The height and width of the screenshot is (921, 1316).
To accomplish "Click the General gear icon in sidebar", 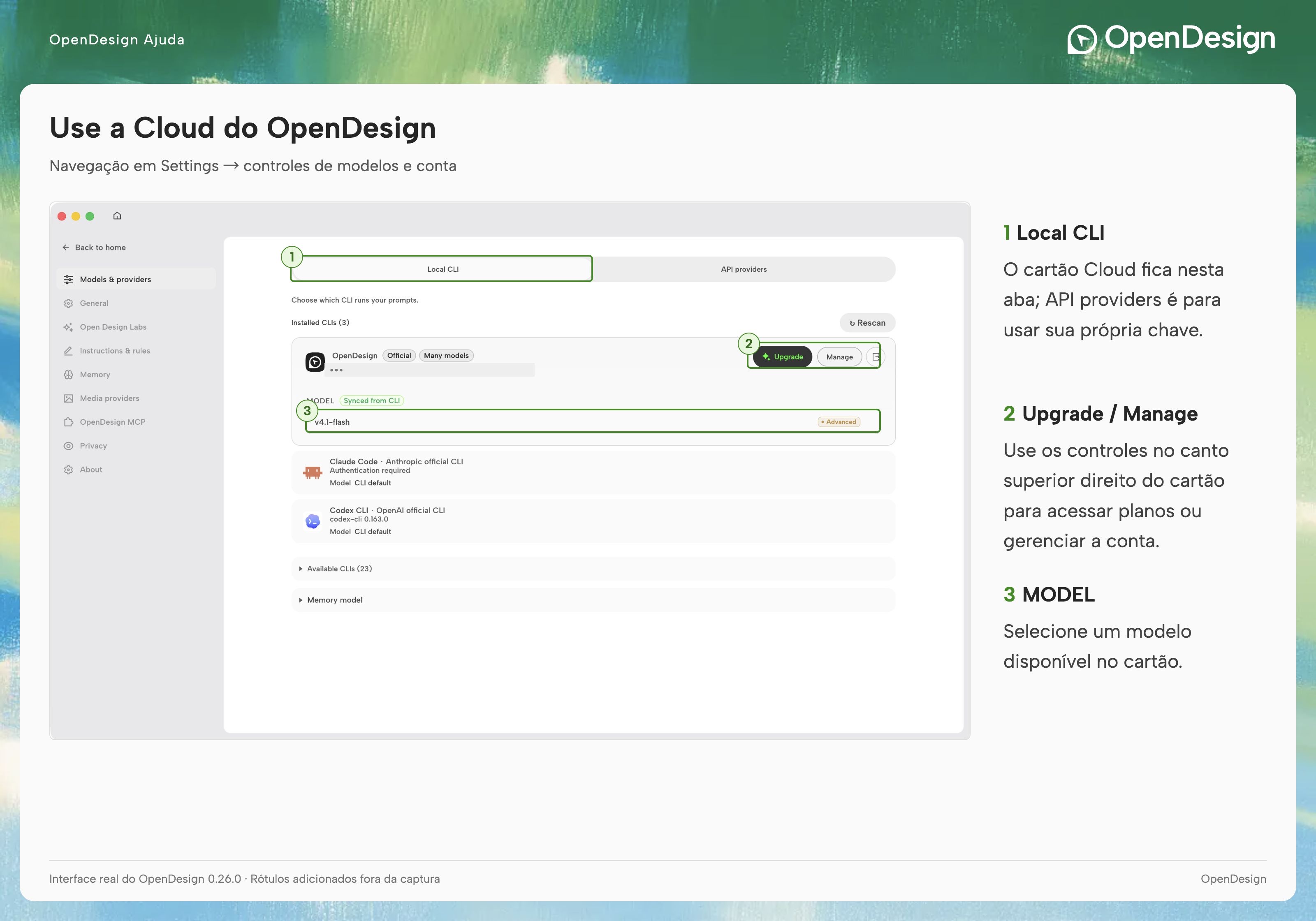I will click(x=68, y=303).
